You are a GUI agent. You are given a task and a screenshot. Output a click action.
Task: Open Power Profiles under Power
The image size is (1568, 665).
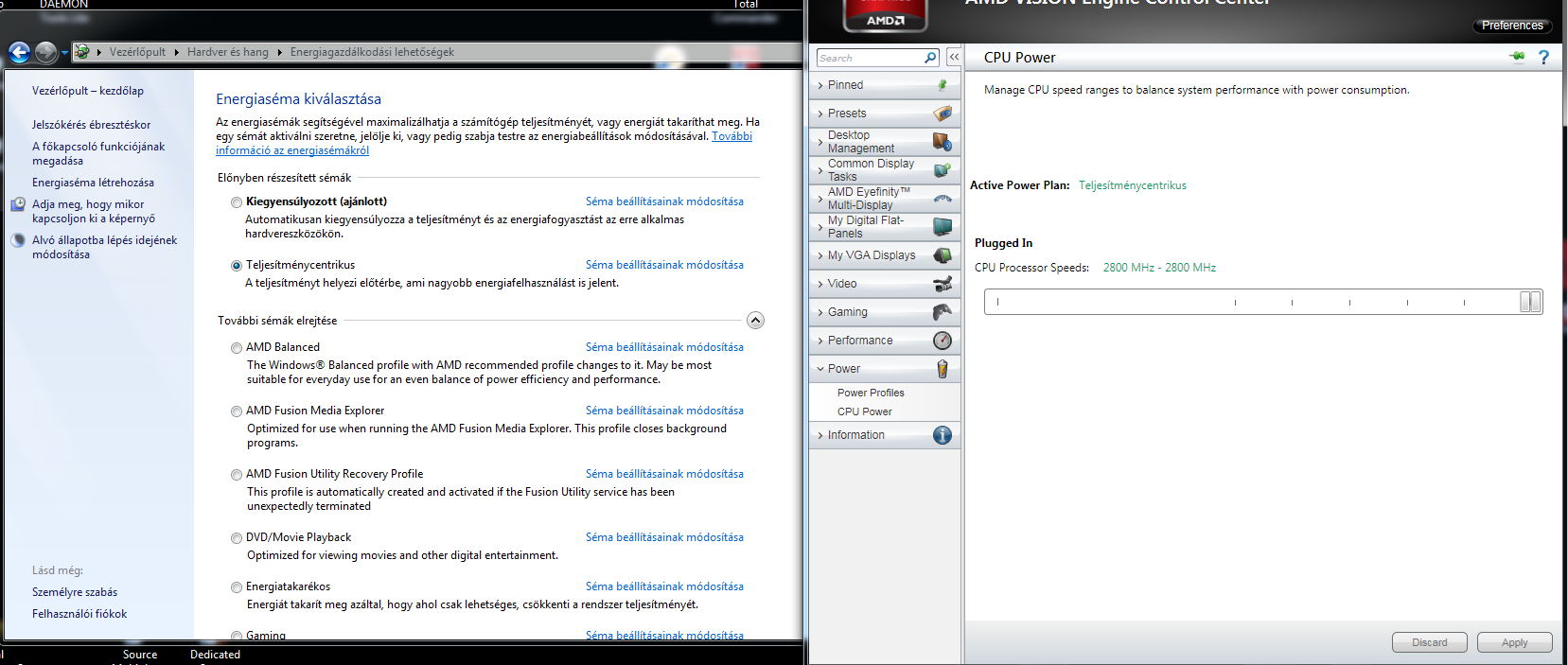coord(871,393)
